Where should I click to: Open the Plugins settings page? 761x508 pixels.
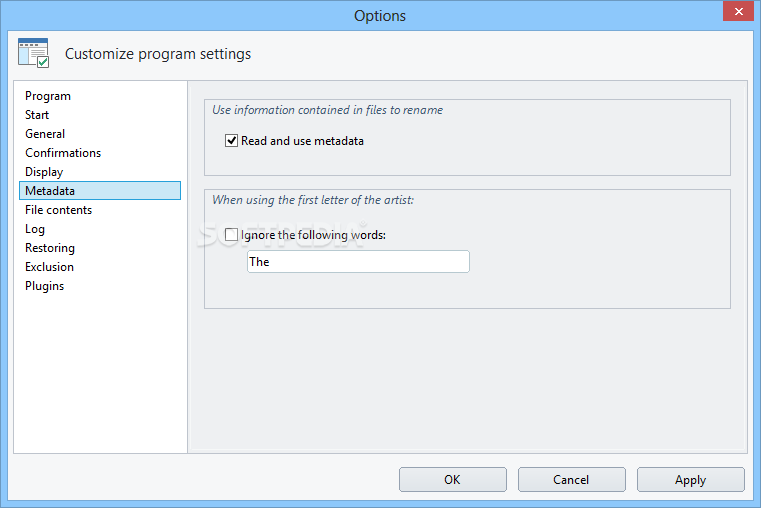coord(44,286)
